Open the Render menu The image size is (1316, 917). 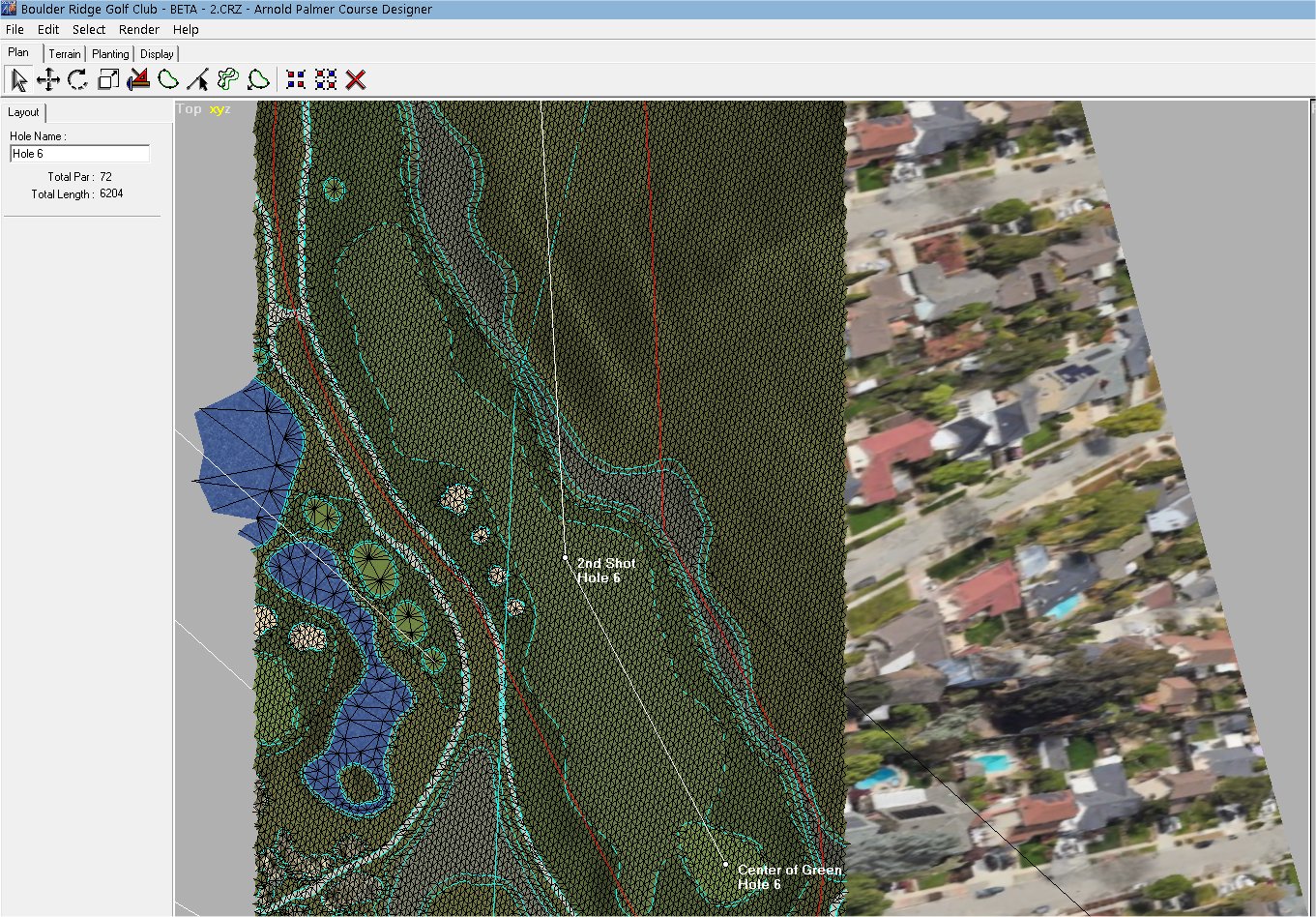tap(138, 29)
